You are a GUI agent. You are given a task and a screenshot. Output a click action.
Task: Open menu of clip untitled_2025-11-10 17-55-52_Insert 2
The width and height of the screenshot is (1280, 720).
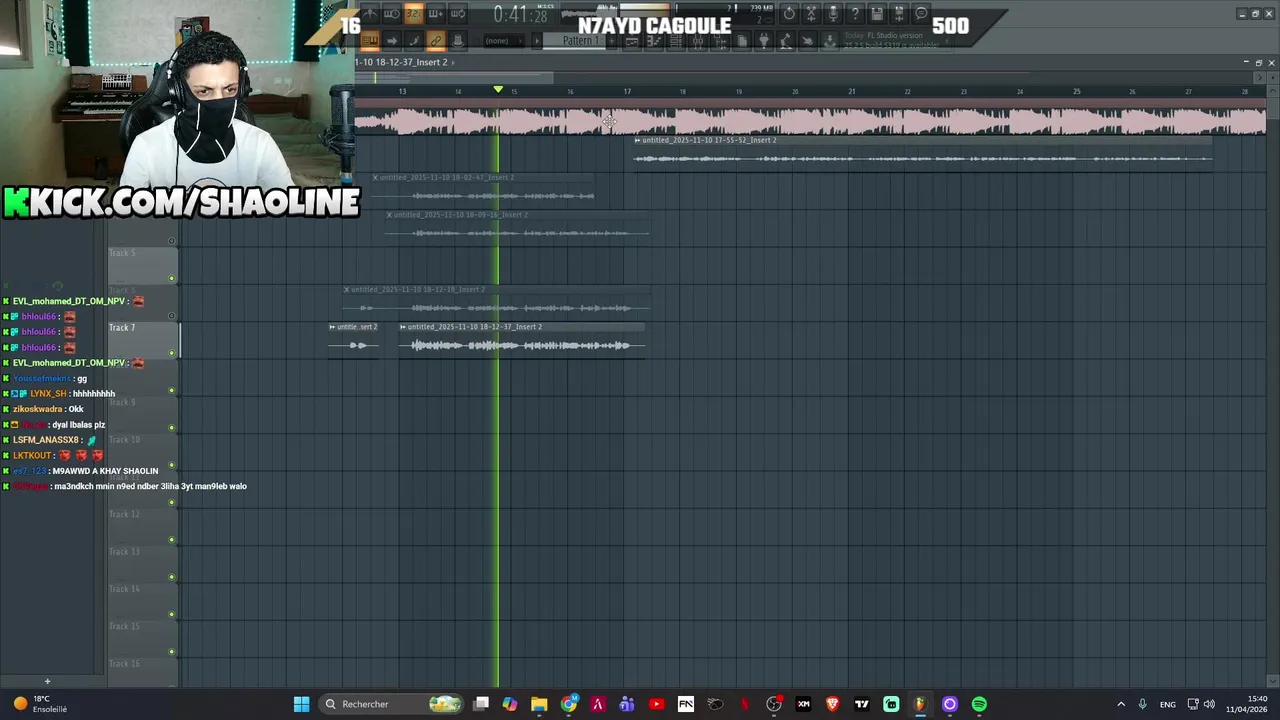click(638, 140)
